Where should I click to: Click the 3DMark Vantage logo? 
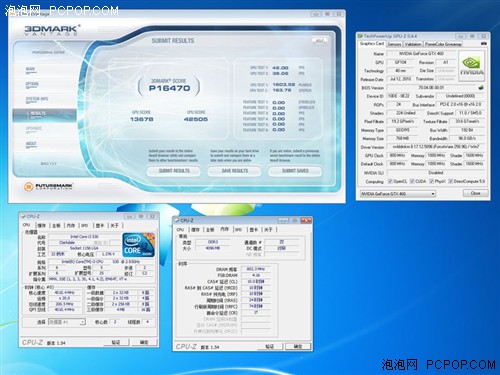coord(52,30)
